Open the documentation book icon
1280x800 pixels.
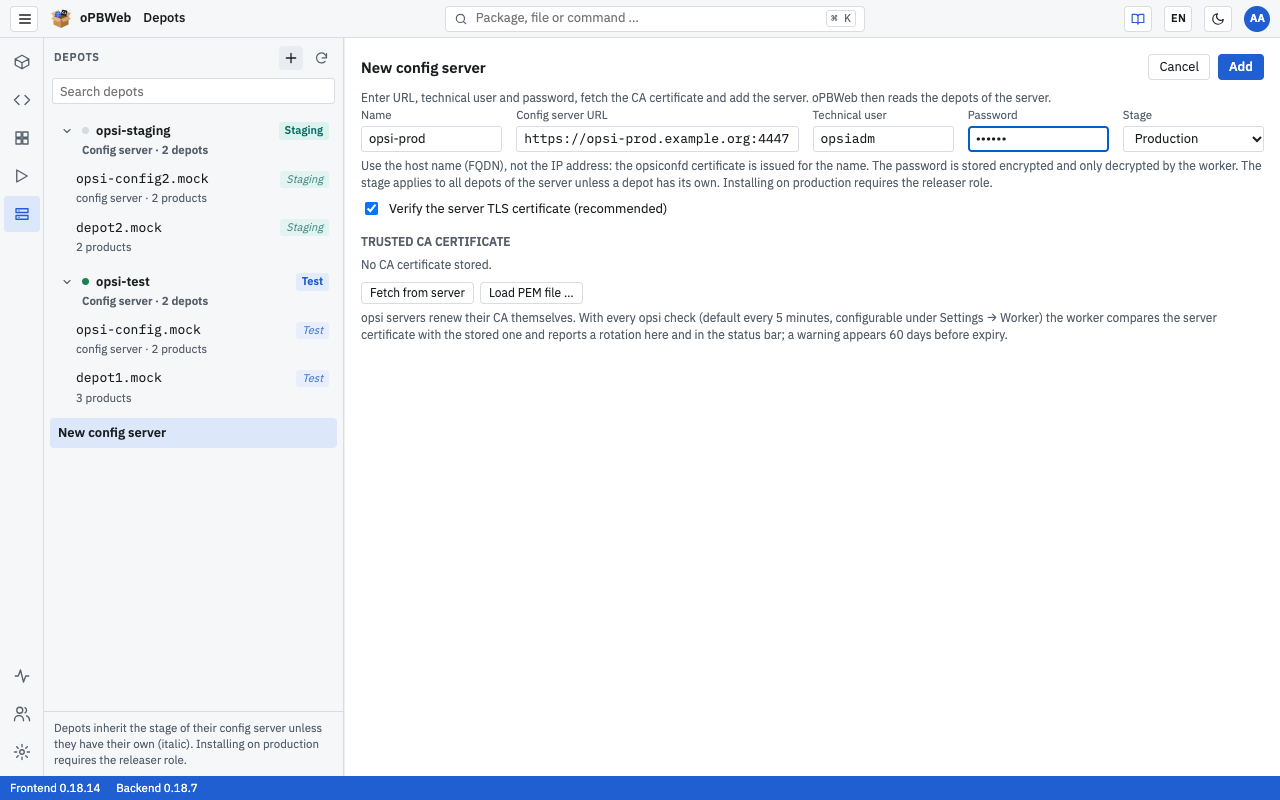(1138, 18)
